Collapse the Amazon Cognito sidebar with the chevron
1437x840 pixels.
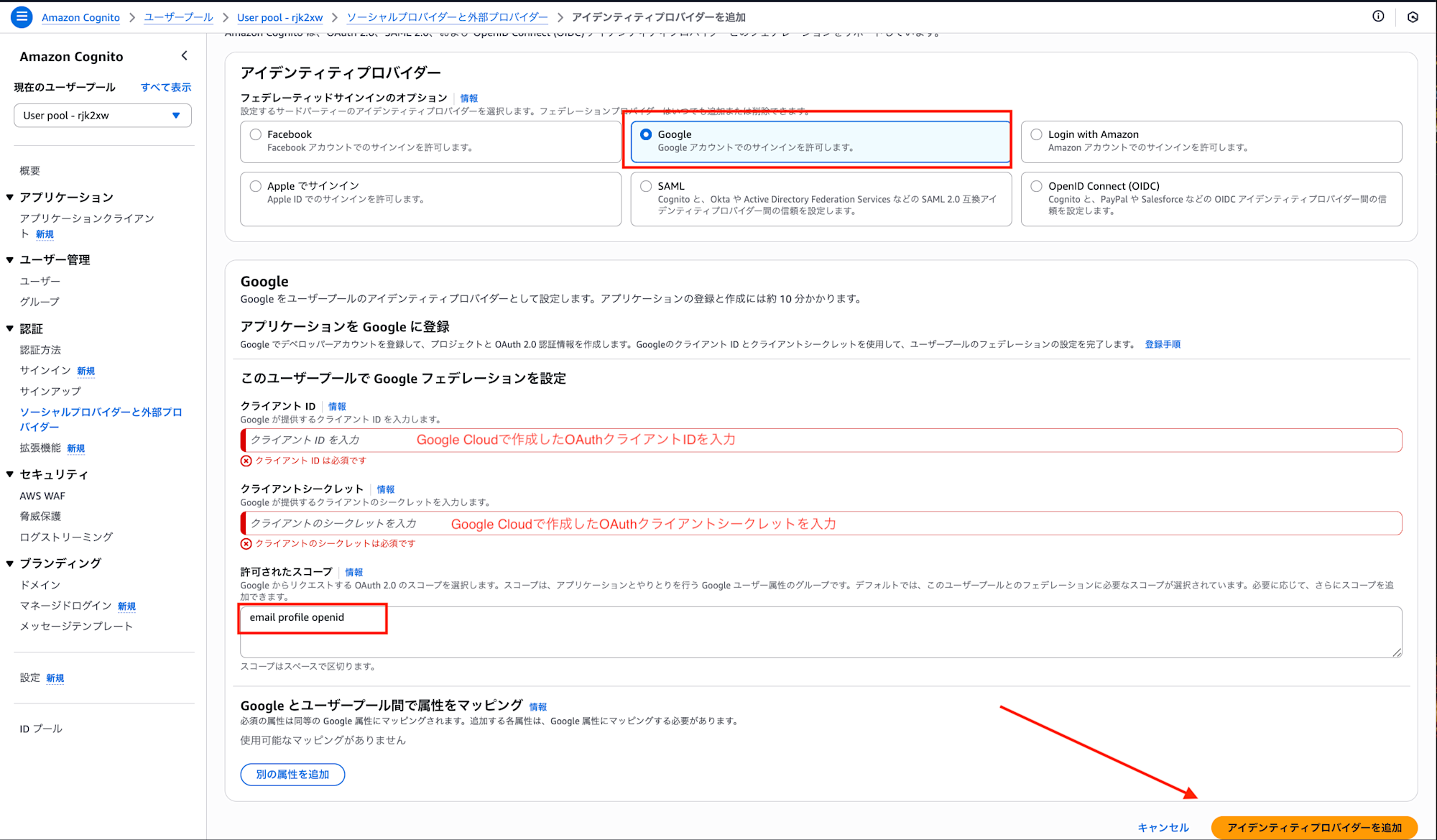(185, 56)
